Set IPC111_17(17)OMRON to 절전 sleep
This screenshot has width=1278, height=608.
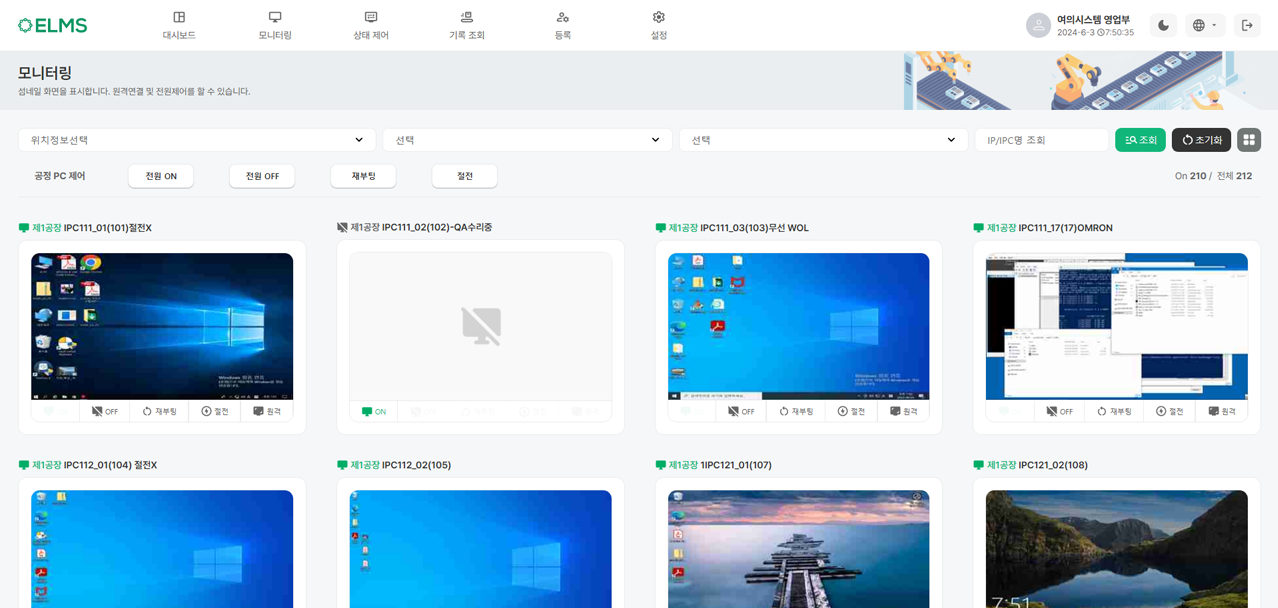point(1169,411)
